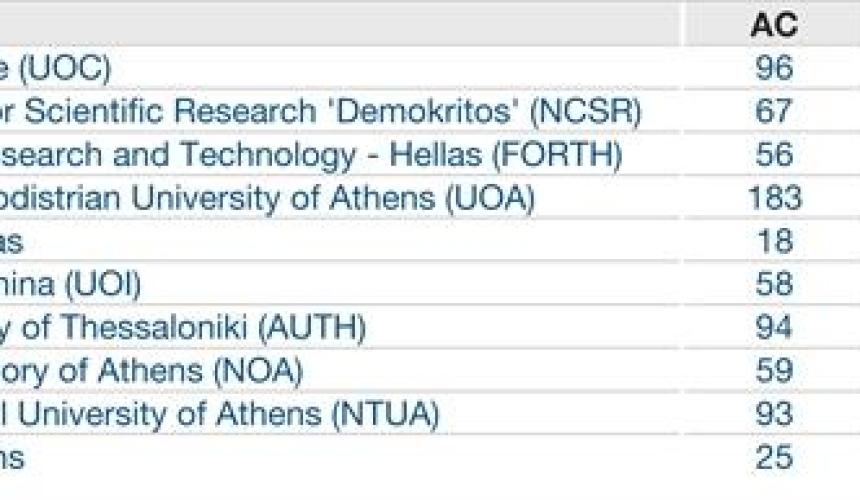Click the AC column header
860x500 pixels.
tap(774, 25)
